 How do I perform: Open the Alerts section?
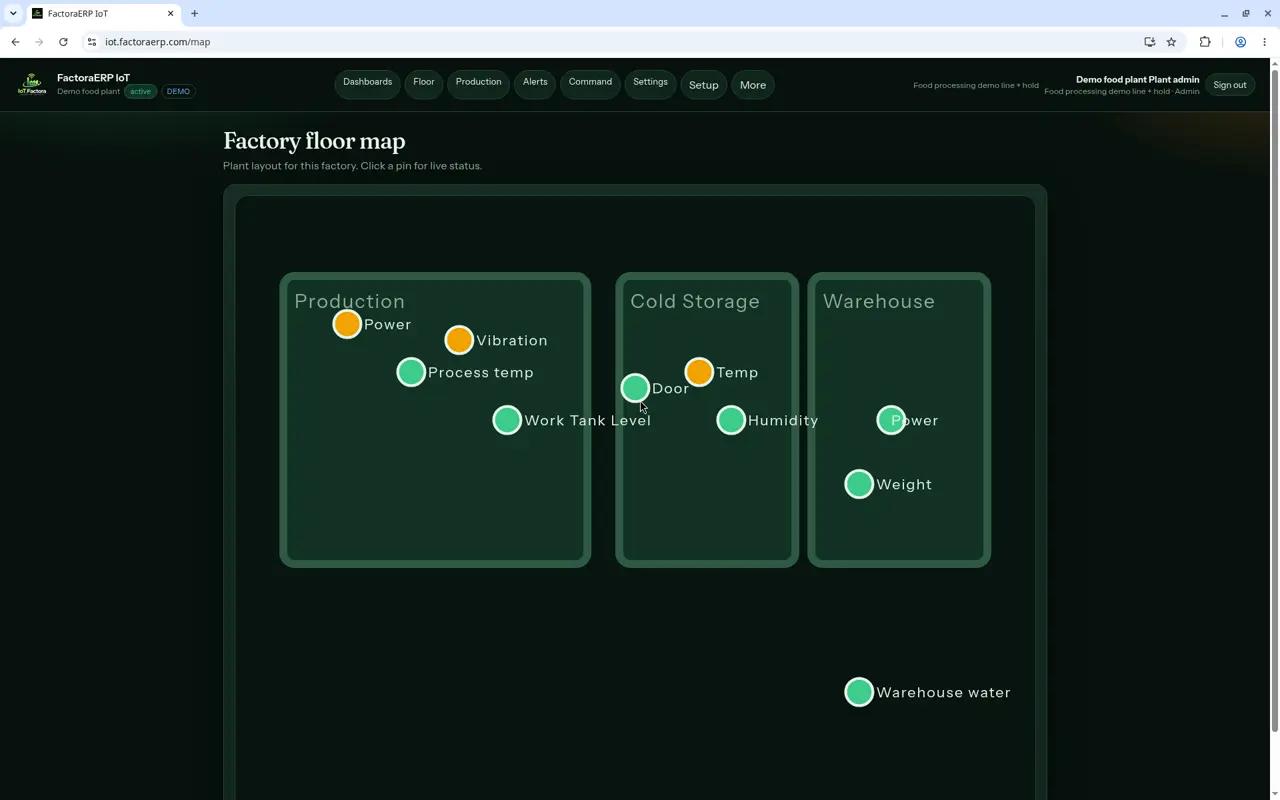click(535, 84)
